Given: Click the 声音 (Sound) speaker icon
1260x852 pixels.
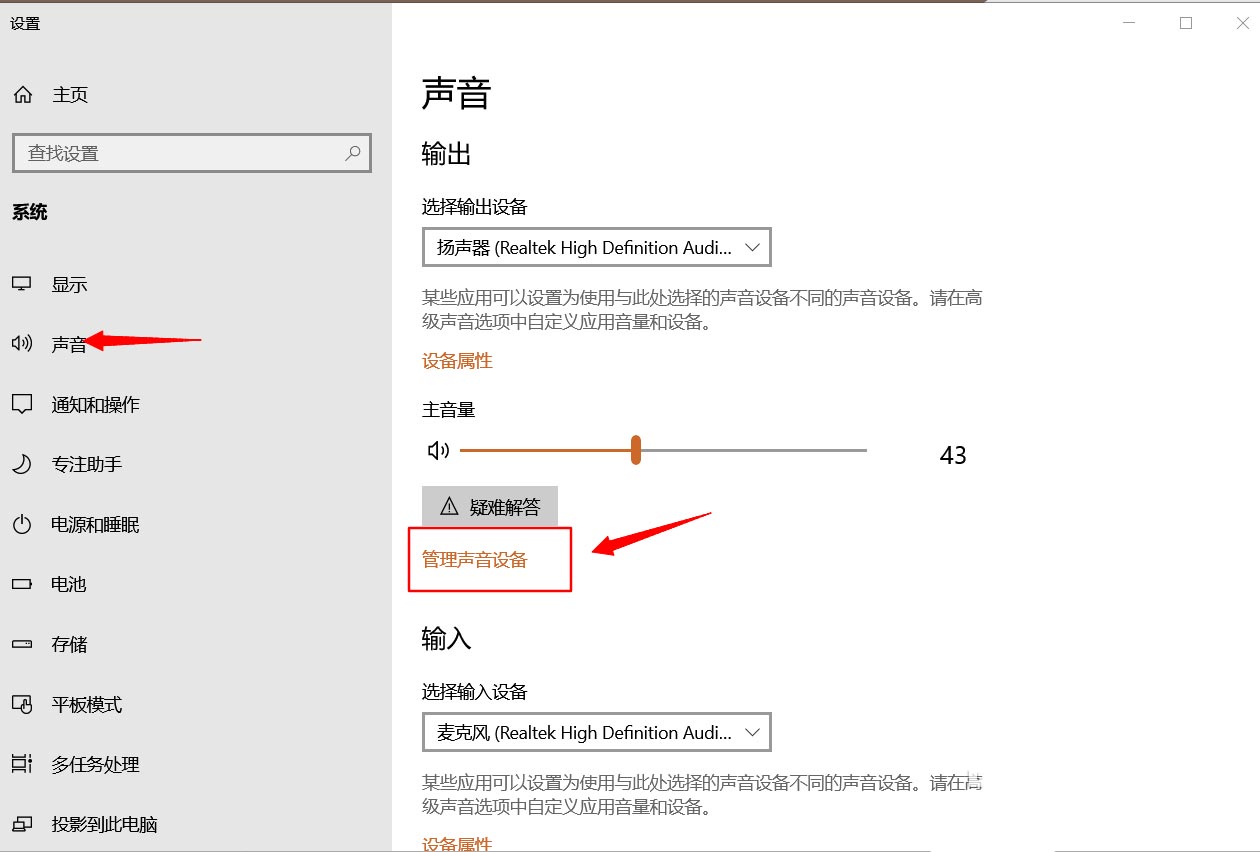Looking at the screenshot, I should (20, 343).
